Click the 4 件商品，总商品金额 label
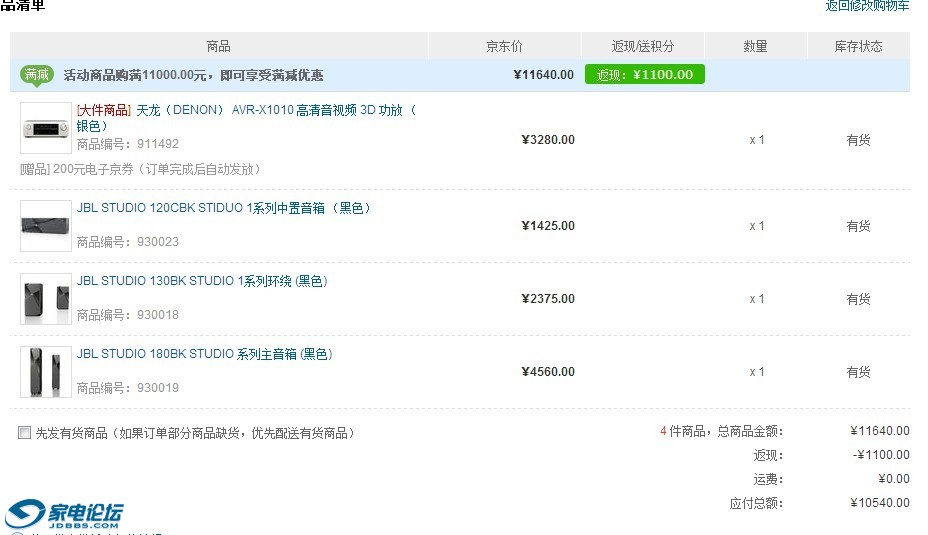The height and width of the screenshot is (535, 928). point(721,431)
